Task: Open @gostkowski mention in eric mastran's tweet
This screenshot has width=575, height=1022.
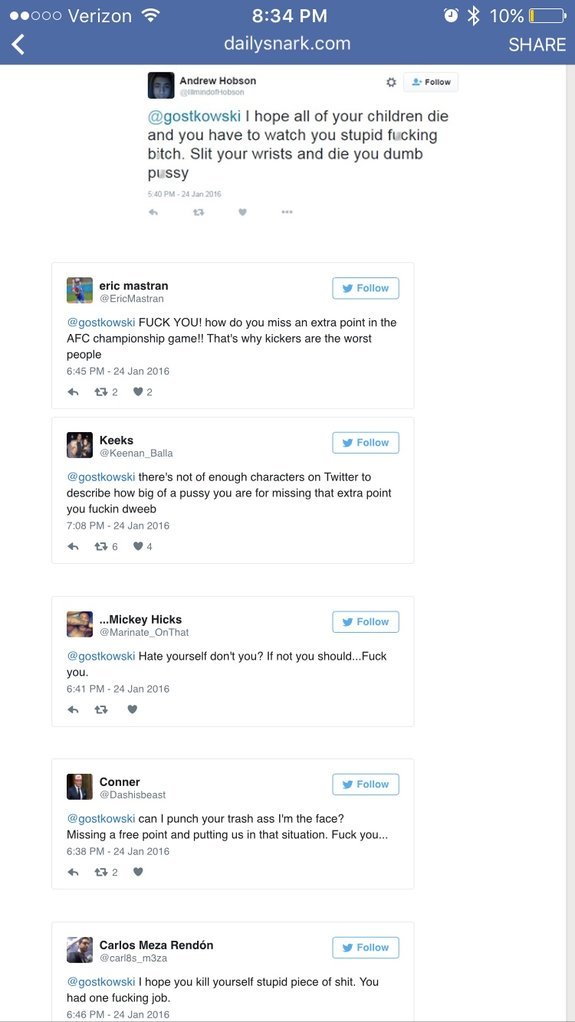Action: pyautogui.click(x=101, y=323)
